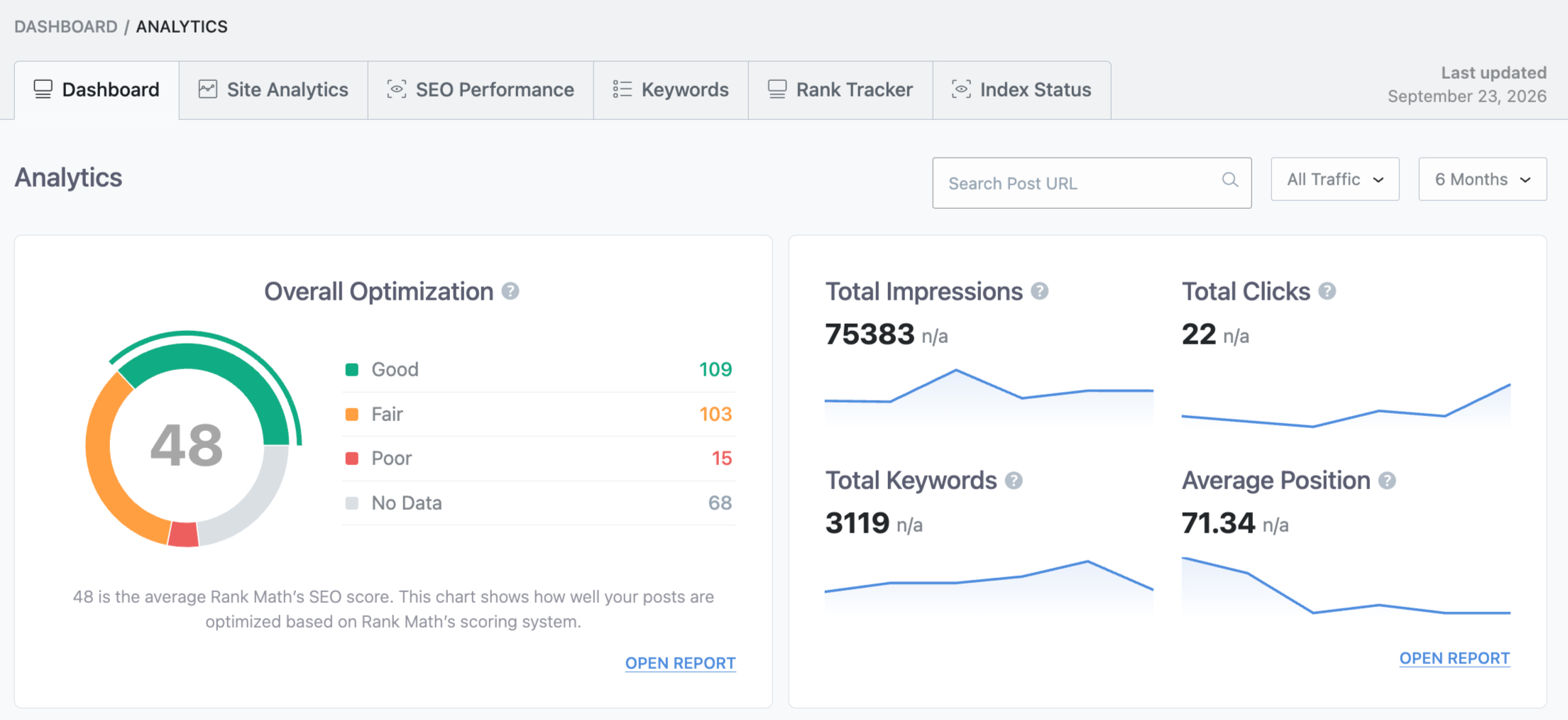
Task: Click the SEO Performance eye-scan icon
Action: click(x=396, y=89)
